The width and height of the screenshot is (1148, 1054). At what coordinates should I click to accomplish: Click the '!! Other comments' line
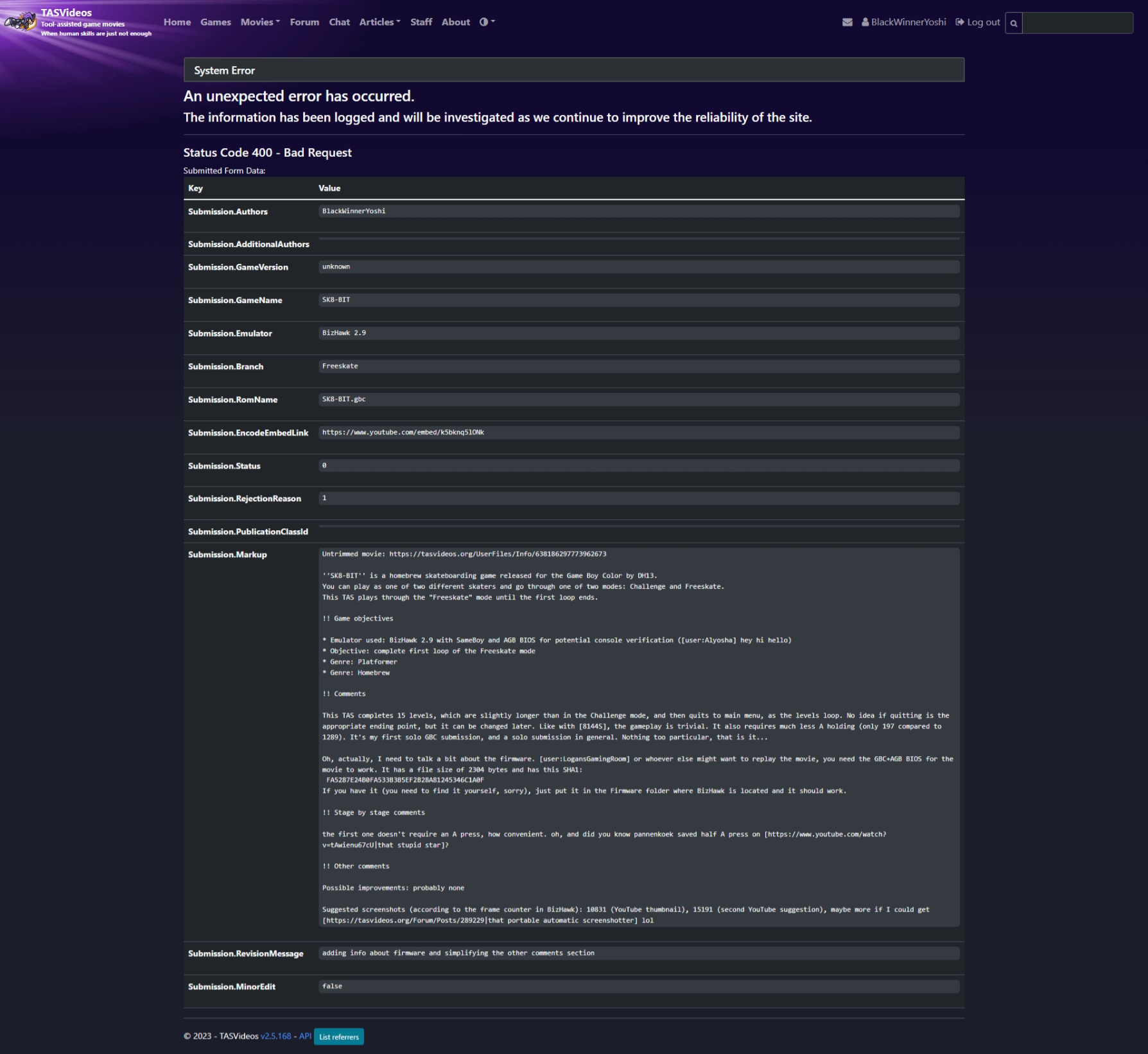click(356, 867)
